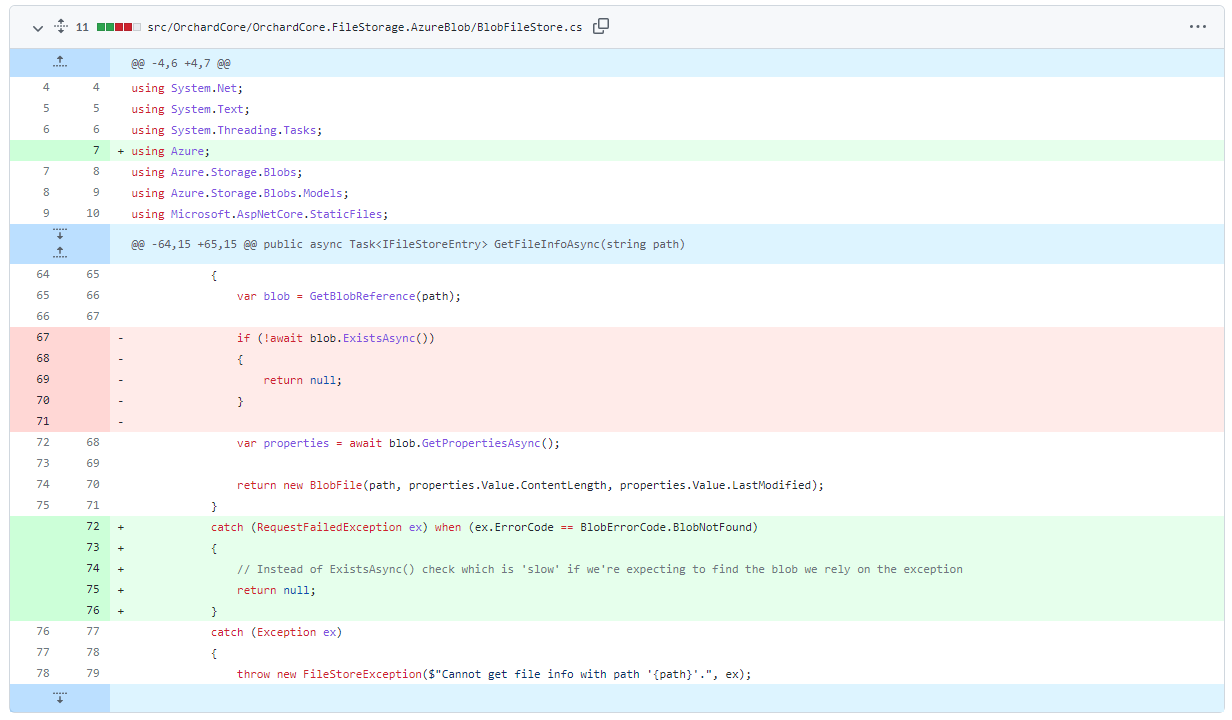Expand lines above the first hunk
The image size is (1232, 720).
click(x=60, y=62)
